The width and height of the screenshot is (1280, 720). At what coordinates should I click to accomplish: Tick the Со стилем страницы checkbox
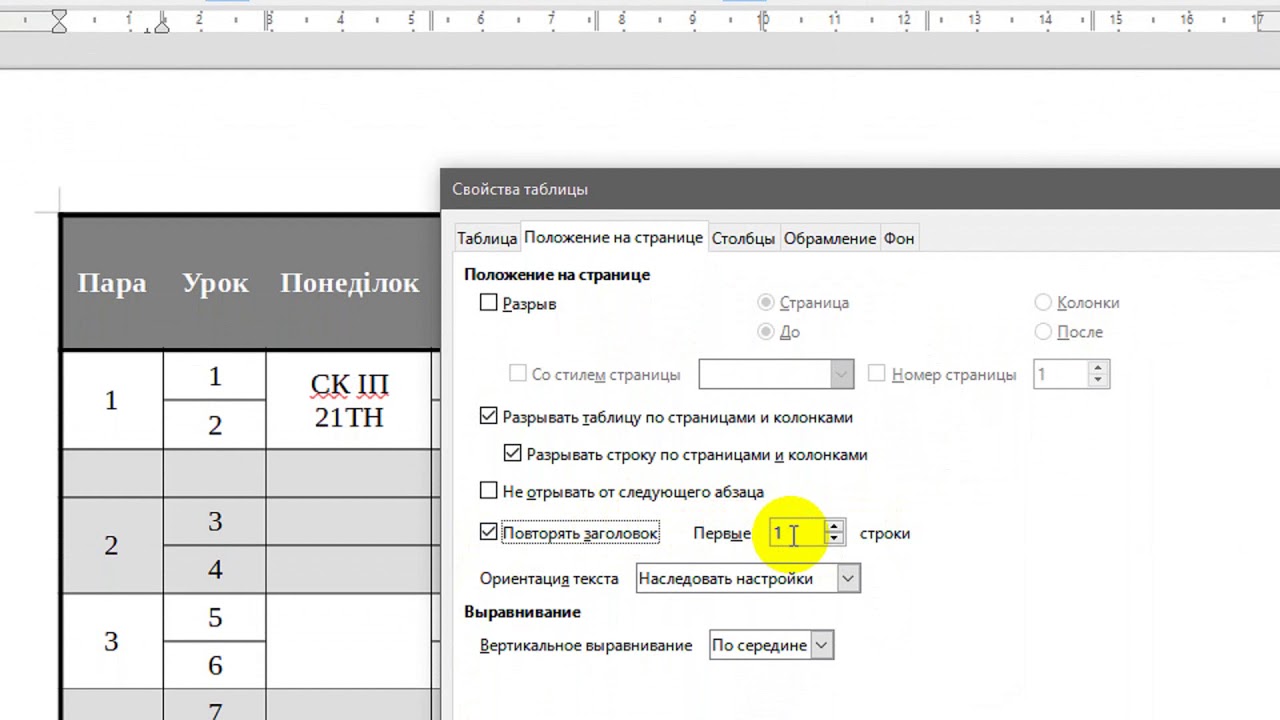tap(518, 374)
